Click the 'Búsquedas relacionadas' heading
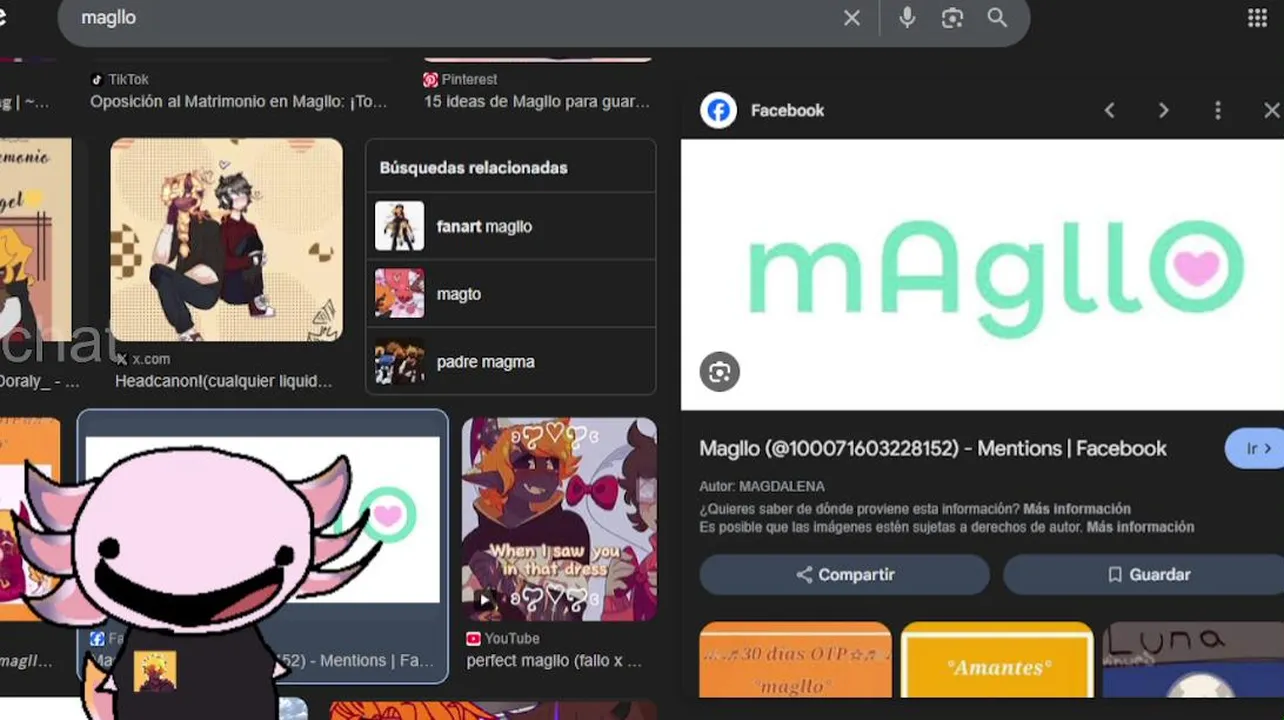This screenshot has height=720, width=1284. coord(473,167)
